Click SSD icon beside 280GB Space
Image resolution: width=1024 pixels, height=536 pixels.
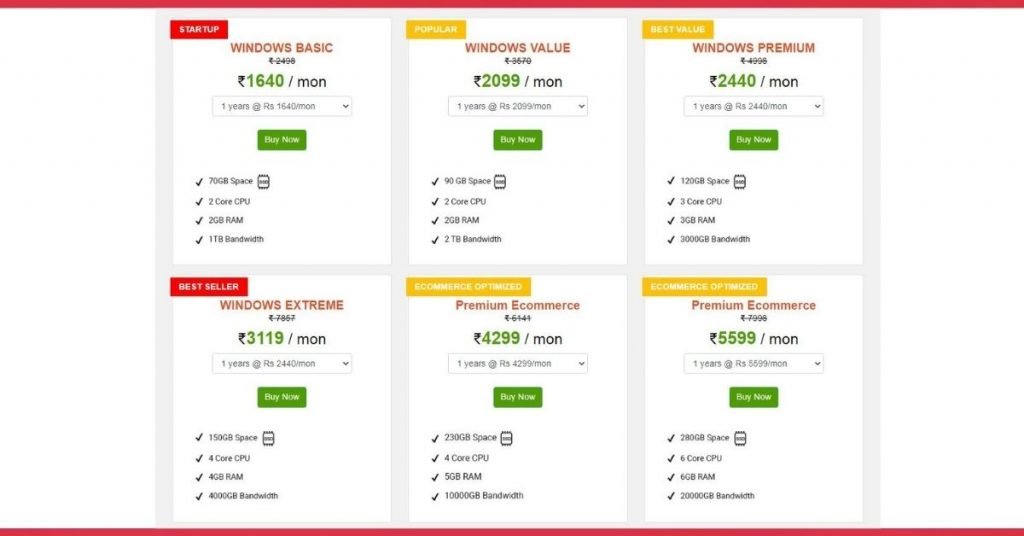click(740, 438)
